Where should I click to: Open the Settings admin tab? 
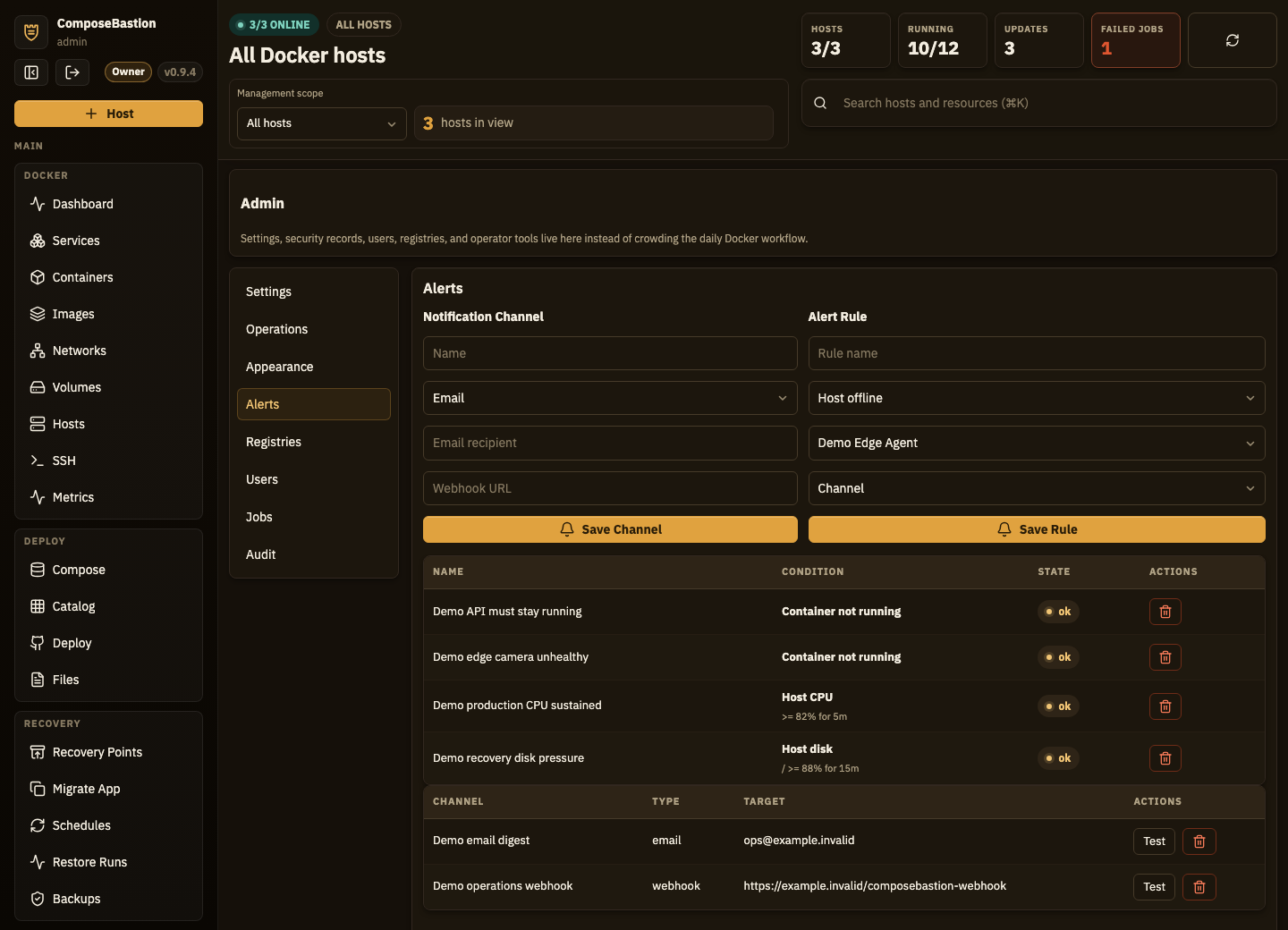coord(314,292)
